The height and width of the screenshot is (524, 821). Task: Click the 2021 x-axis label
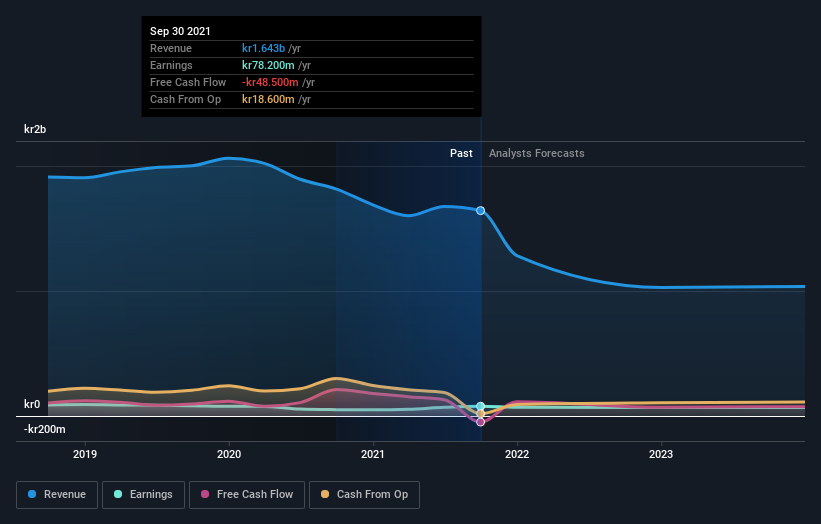tap(373, 454)
